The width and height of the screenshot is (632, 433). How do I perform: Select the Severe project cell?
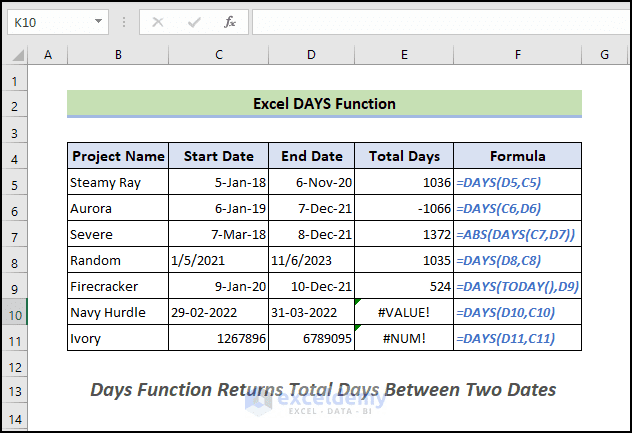click(x=118, y=234)
